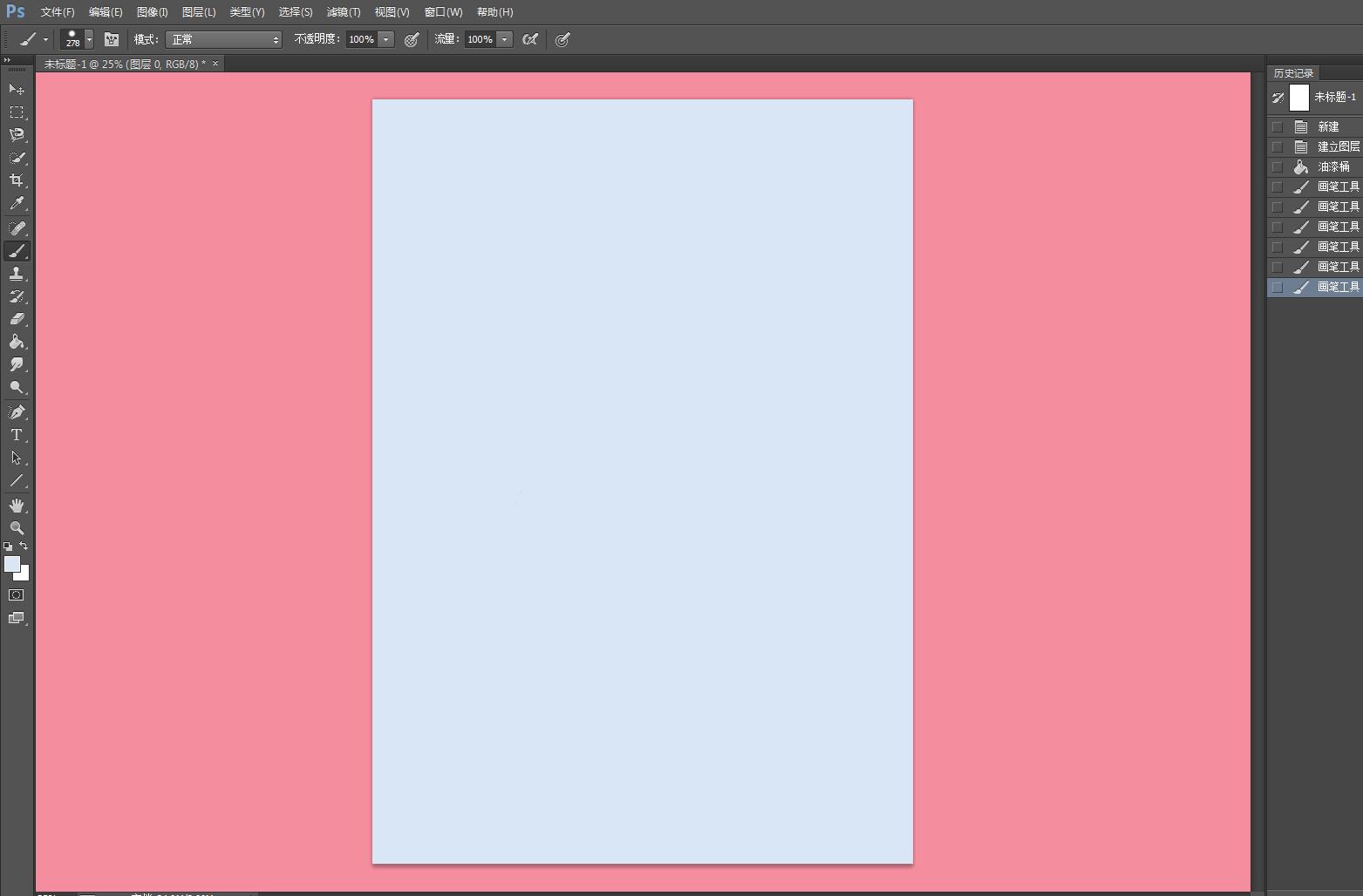Select the History Brush tool

tap(17, 296)
